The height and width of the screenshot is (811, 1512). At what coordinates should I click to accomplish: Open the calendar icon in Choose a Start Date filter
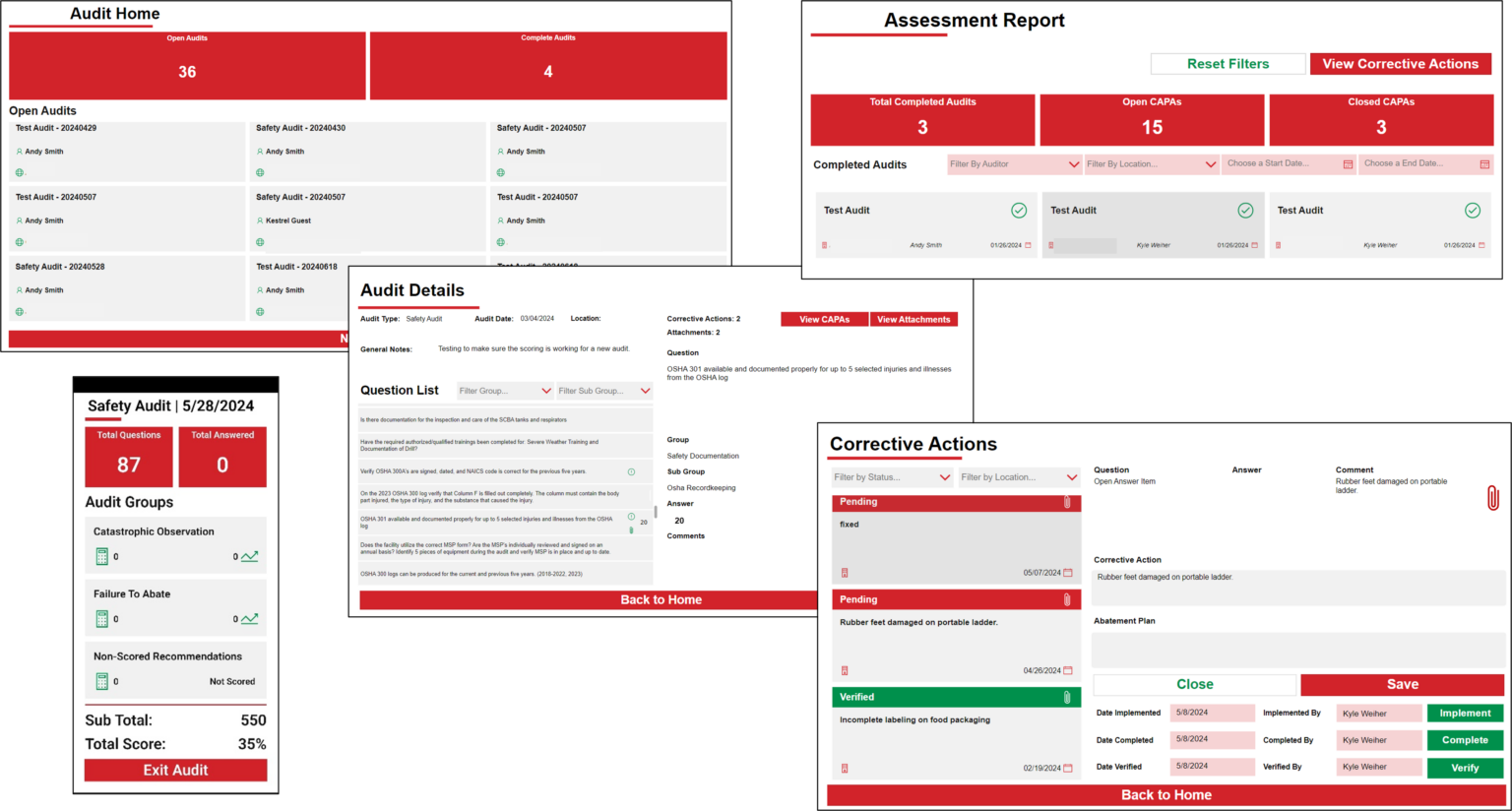(x=1349, y=163)
